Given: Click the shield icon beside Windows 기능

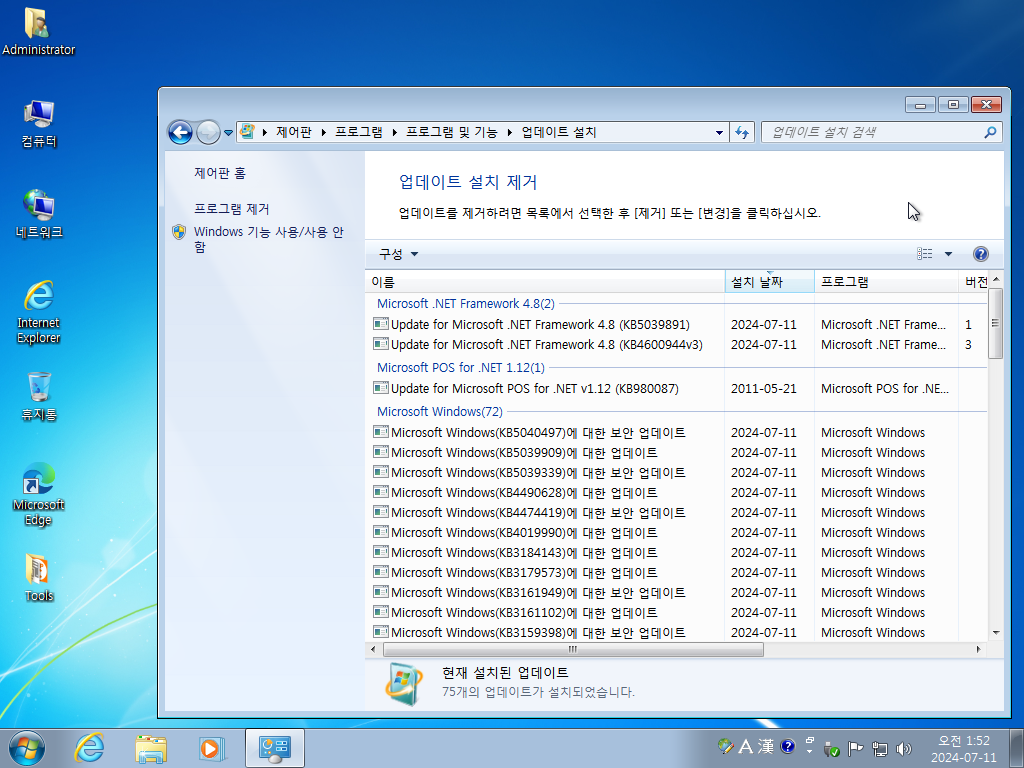Looking at the screenshot, I should [x=179, y=232].
